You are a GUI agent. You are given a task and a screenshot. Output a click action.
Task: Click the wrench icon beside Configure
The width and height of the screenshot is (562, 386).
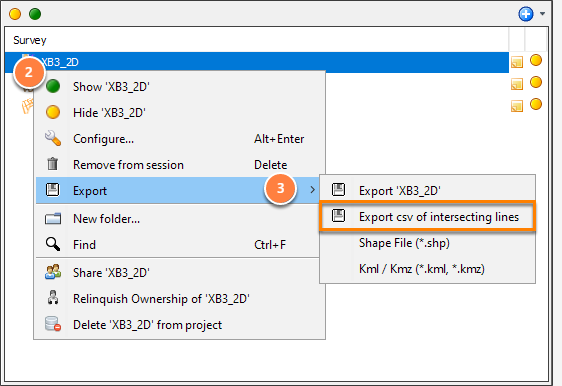[53, 138]
